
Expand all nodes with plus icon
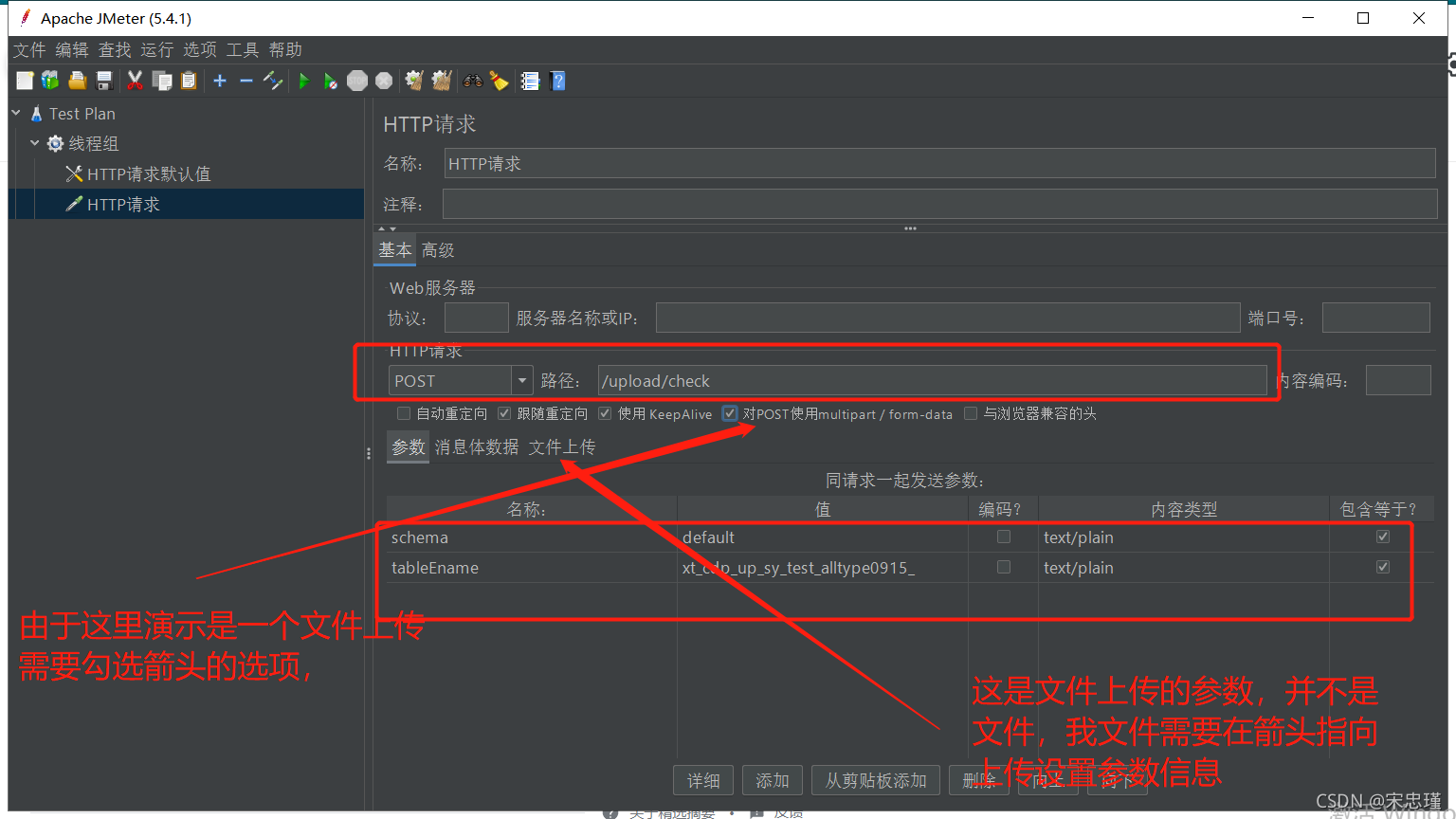(220, 81)
